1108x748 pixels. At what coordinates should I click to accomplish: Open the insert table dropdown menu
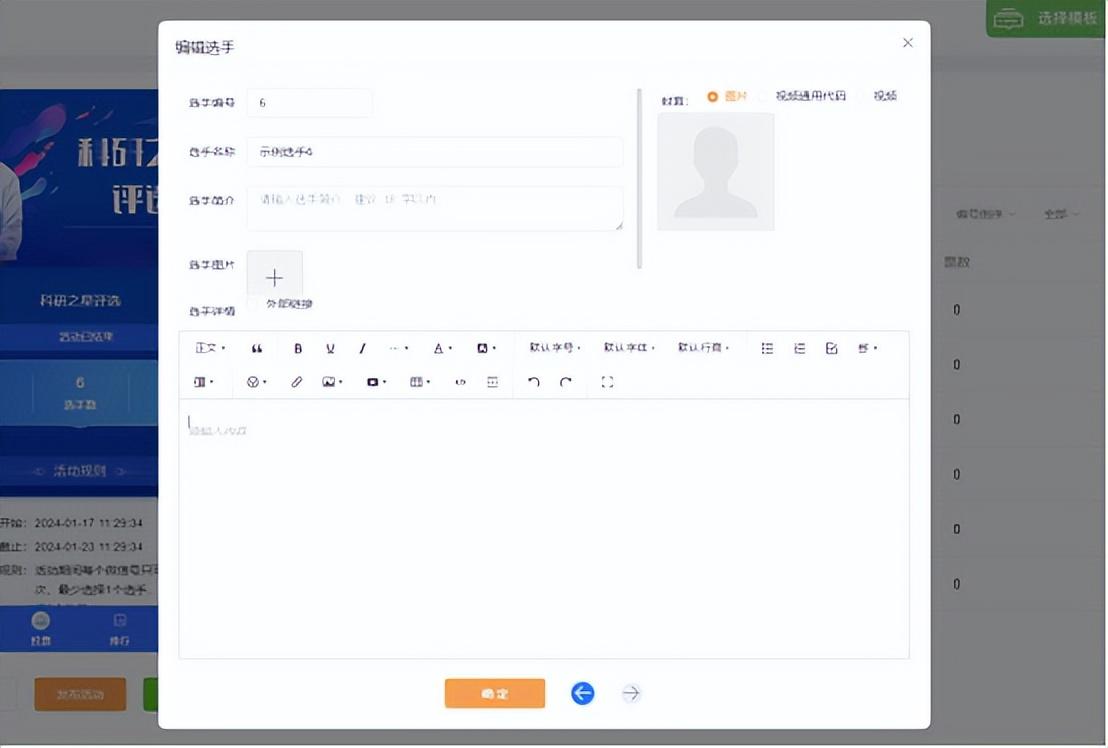(419, 382)
